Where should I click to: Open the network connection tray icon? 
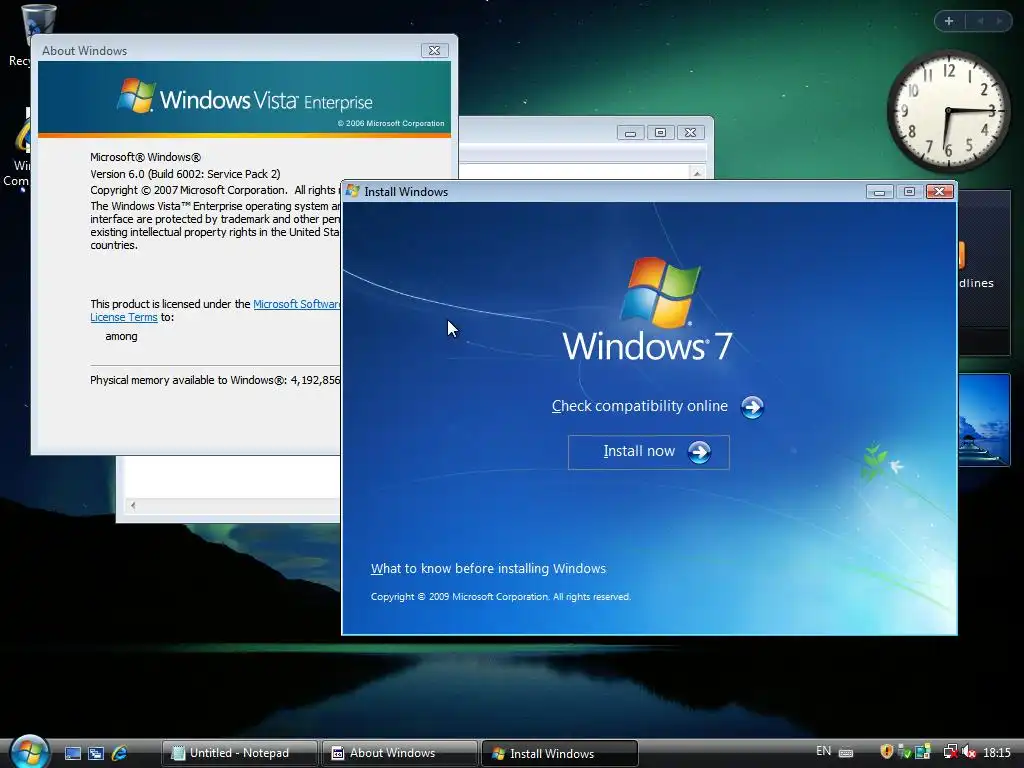coord(950,752)
